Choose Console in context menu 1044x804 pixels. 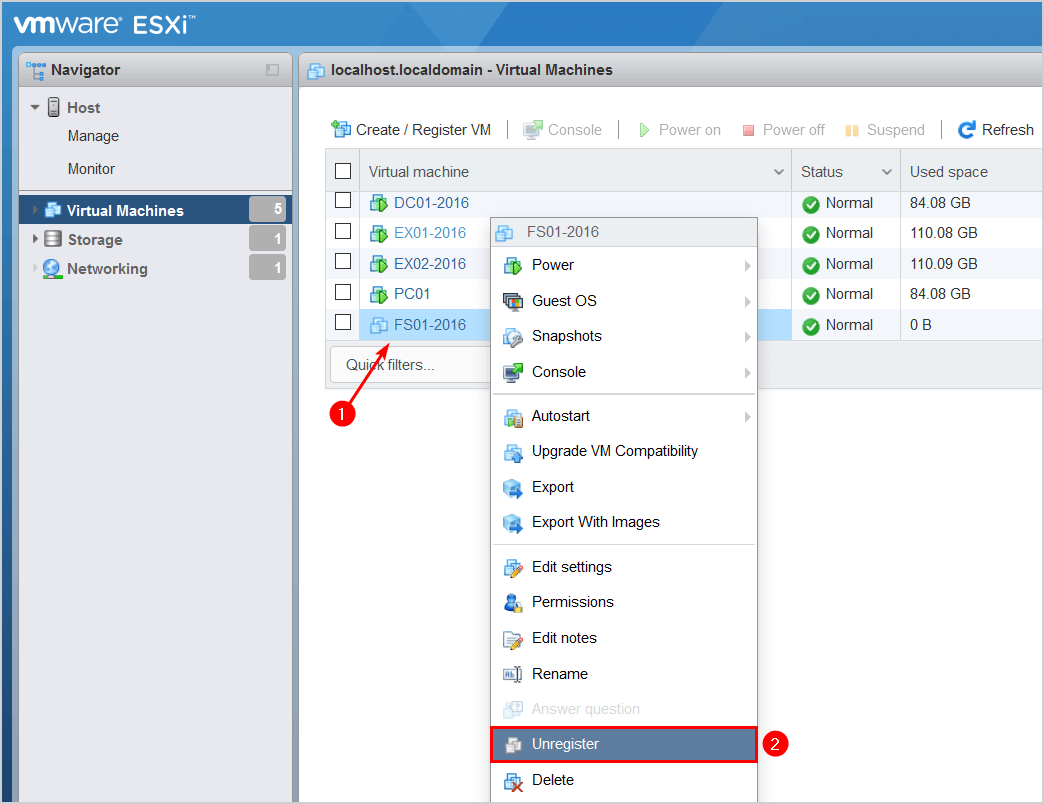coord(624,372)
